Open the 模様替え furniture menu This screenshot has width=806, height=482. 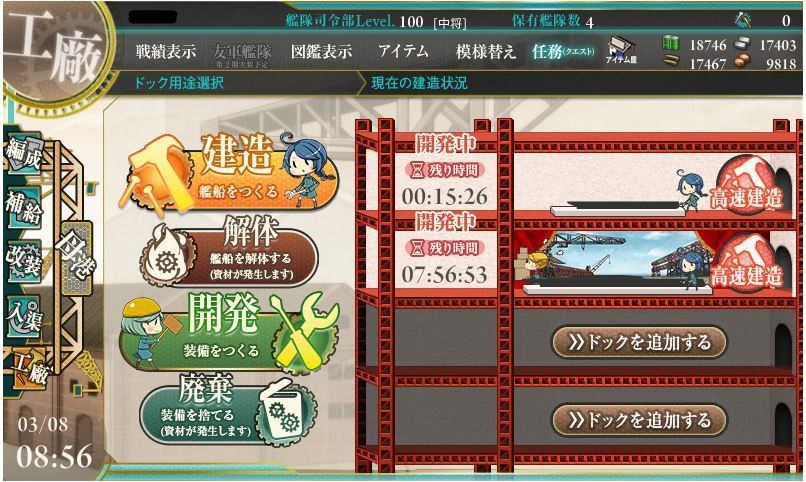pyautogui.click(x=486, y=51)
